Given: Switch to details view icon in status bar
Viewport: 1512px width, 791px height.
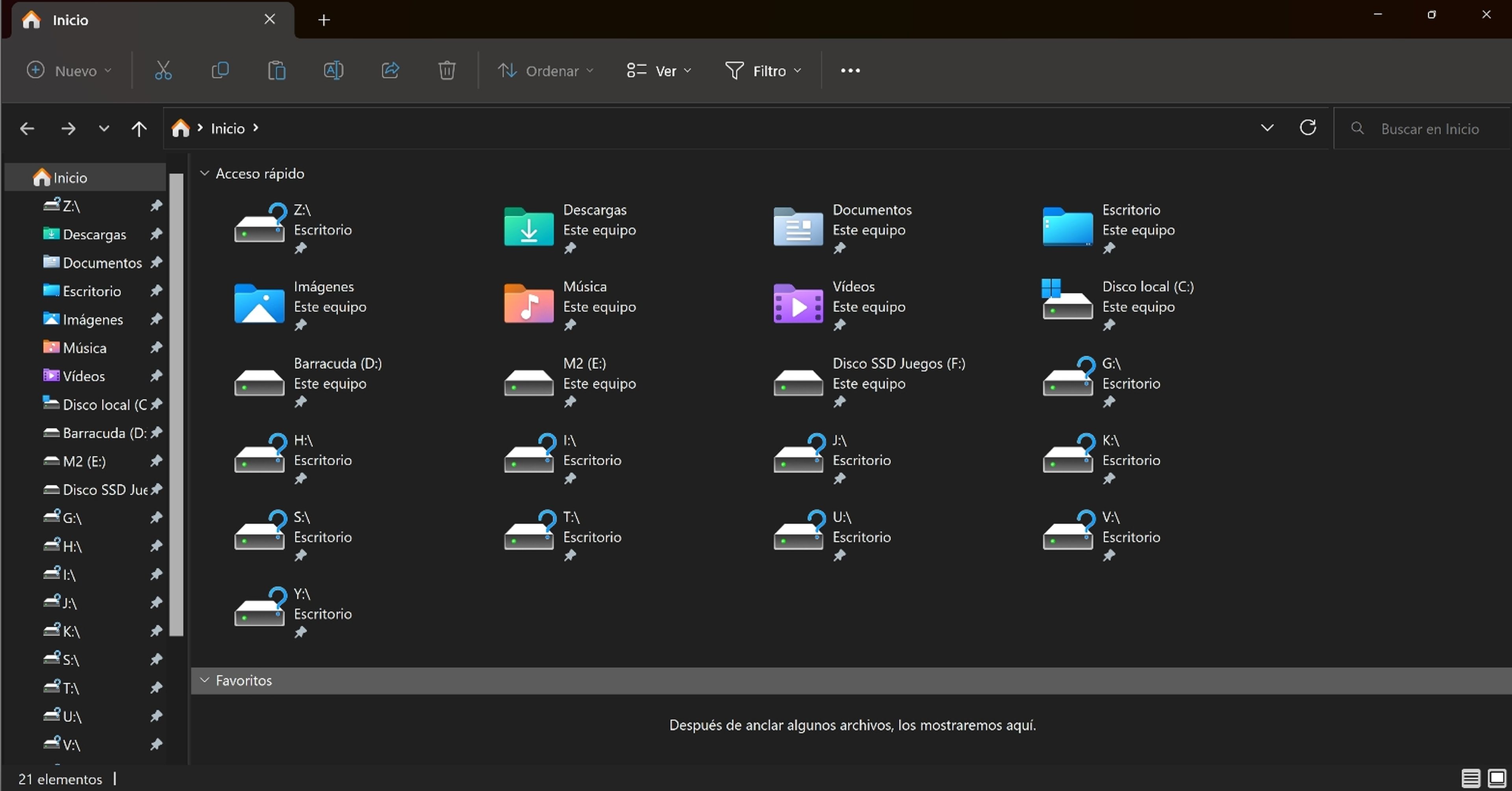Looking at the screenshot, I should [1470, 779].
